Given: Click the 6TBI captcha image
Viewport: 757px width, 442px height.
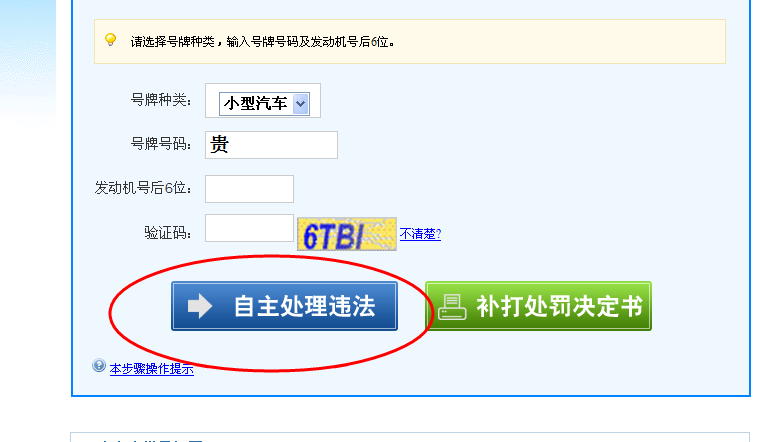Looking at the screenshot, I should (347, 234).
